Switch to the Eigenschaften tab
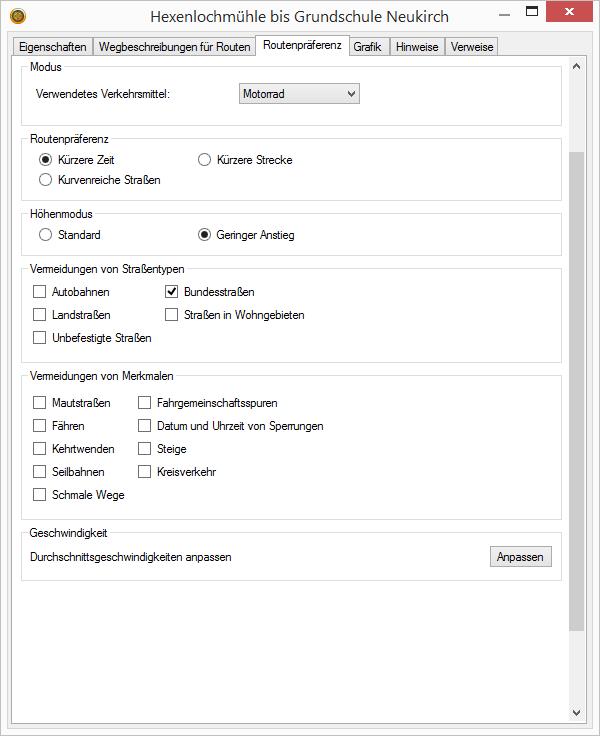This screenshot has width=600, height=736. point(53,47)
